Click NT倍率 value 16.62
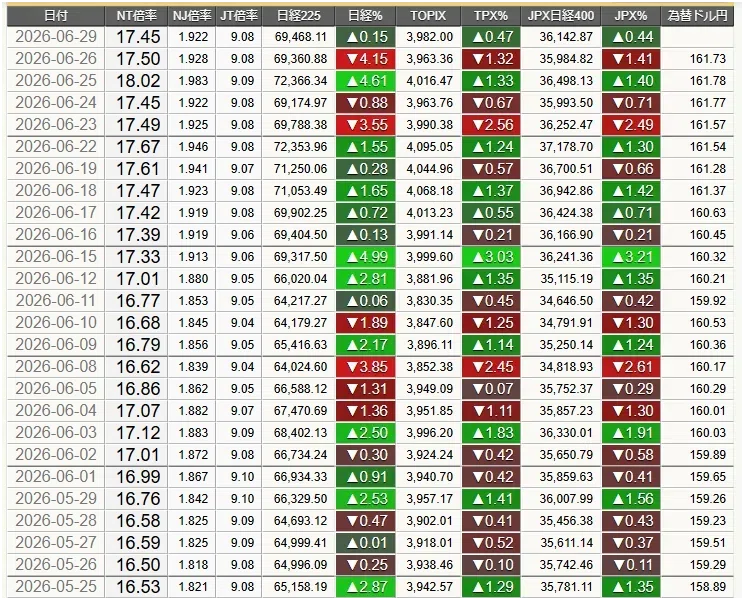 (138, 367)
